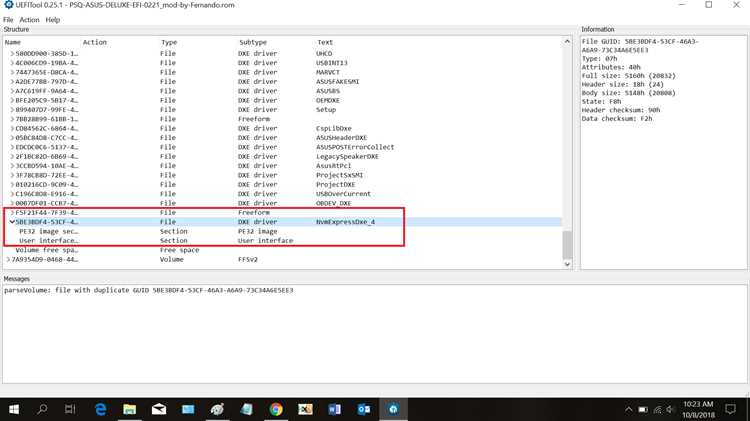
Task: Expand the Setup DXE driver entry
Action: [x=12, y=110]
